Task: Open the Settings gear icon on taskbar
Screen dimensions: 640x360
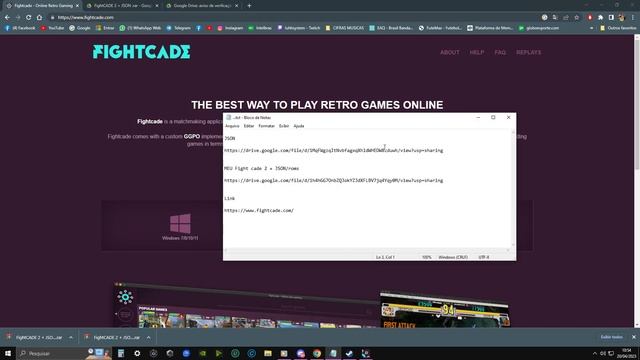Action: [137, 353]
